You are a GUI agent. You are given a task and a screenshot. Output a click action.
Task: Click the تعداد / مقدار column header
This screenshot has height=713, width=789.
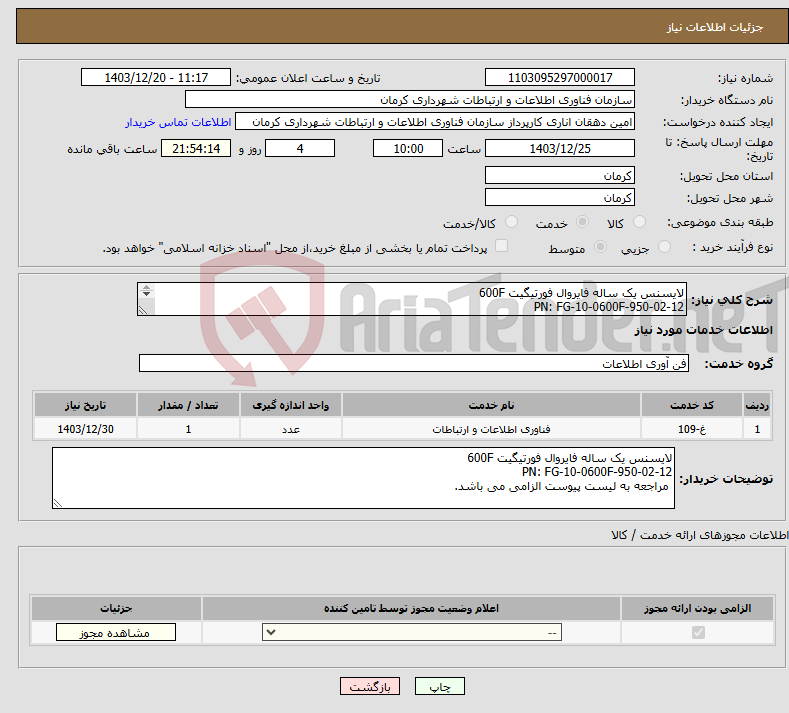coord(188,405)
